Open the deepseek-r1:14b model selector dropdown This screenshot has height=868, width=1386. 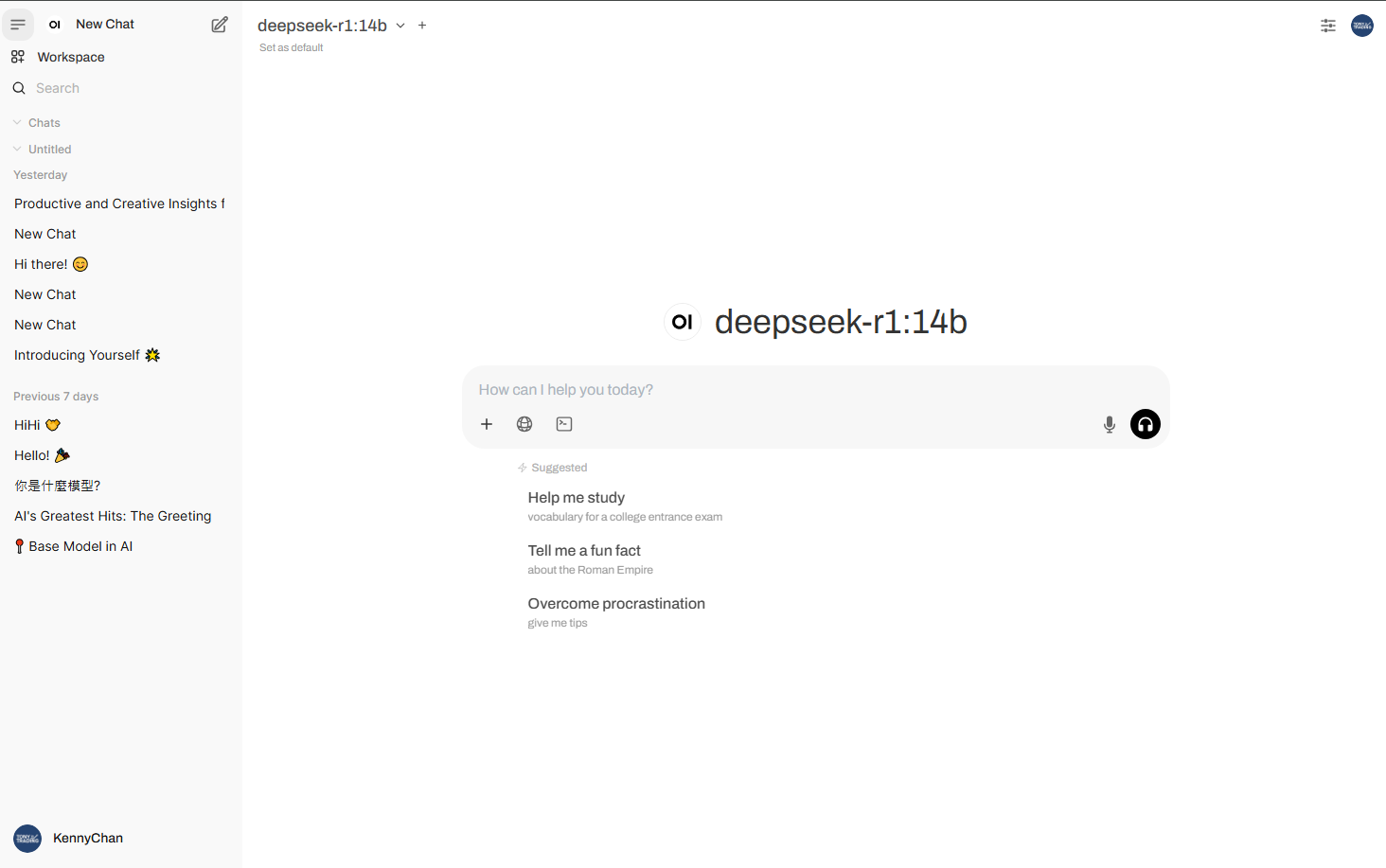coord(331,26)
